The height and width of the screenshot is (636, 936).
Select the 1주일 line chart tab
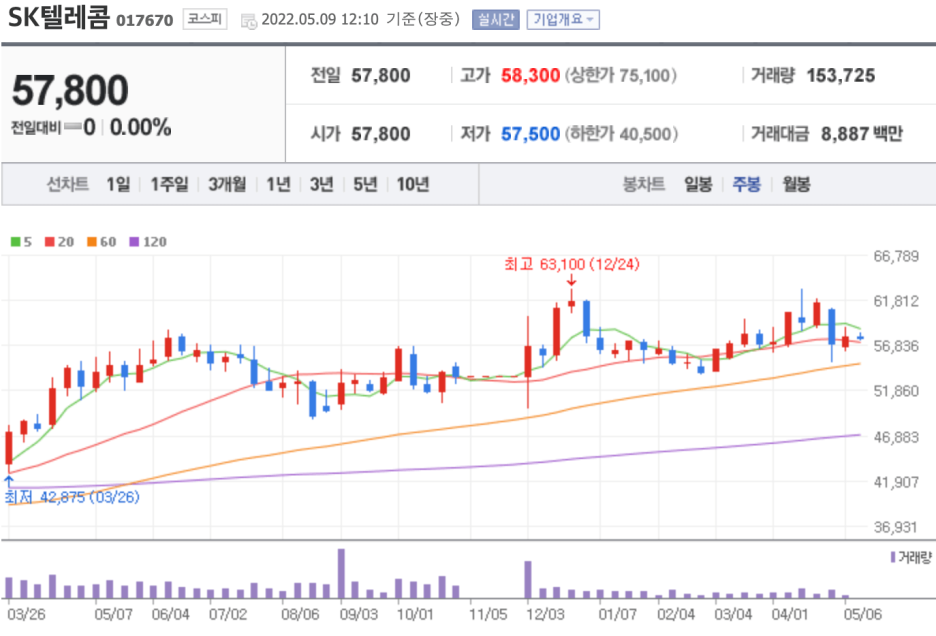(169, 185)
